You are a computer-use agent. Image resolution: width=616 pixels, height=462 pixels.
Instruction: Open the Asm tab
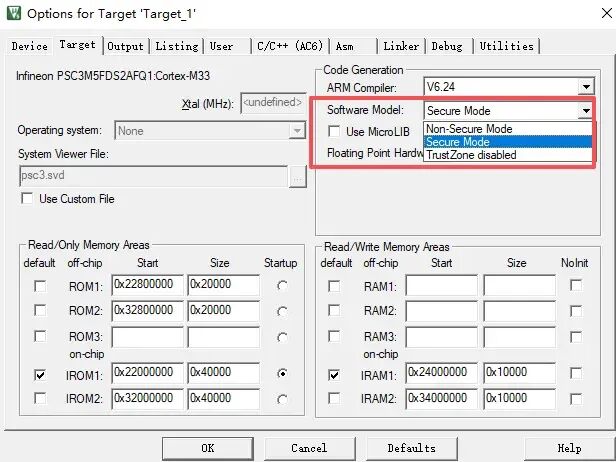345,46
